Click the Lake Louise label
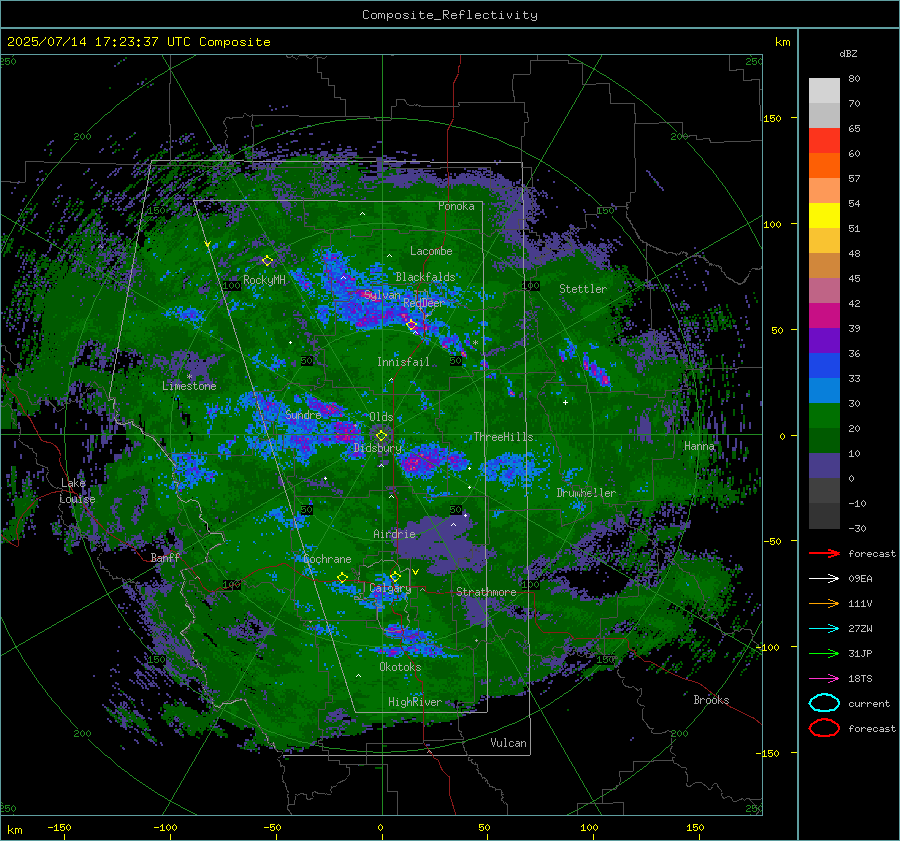 pos(77,491)
